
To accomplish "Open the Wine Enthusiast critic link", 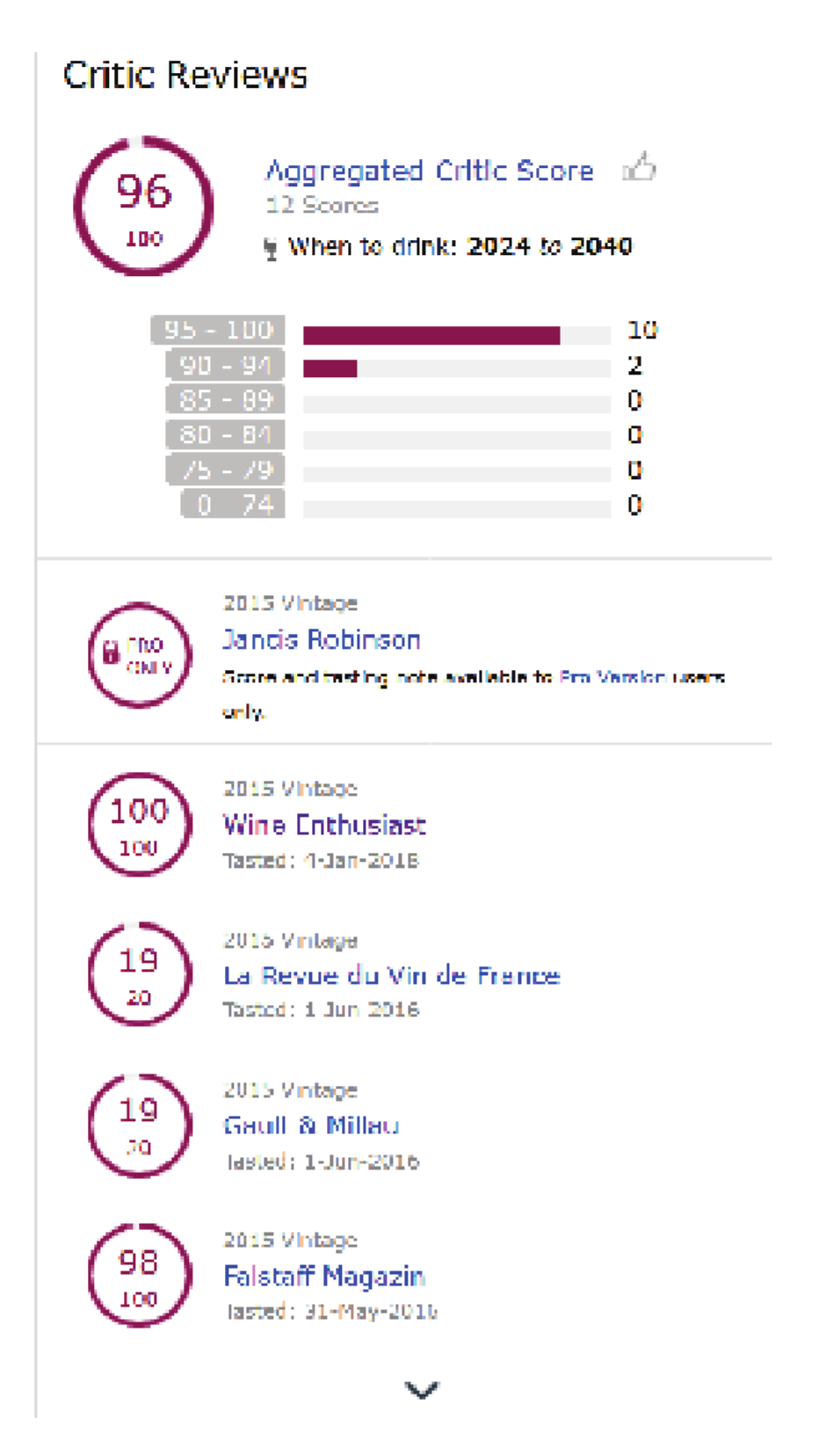I will 324,826.
